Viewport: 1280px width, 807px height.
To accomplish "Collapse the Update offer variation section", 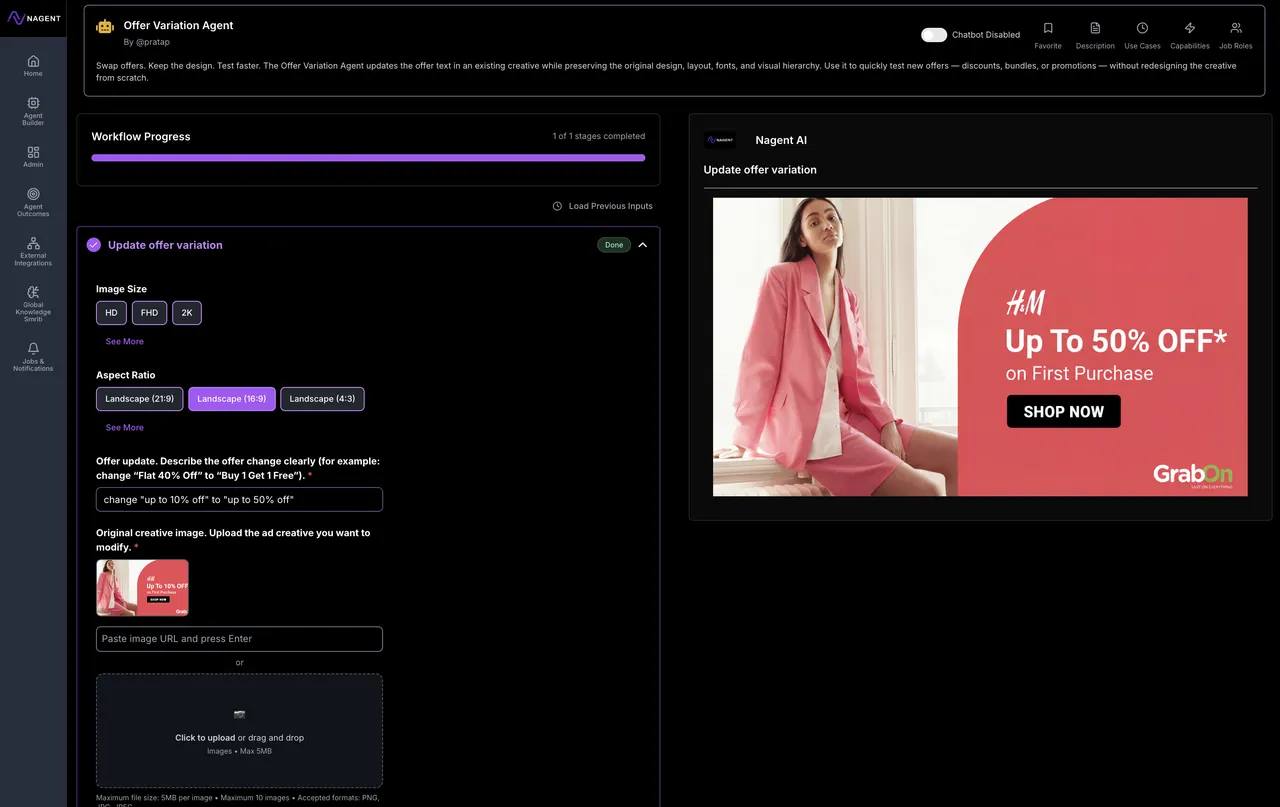I will tap(642, 245).
